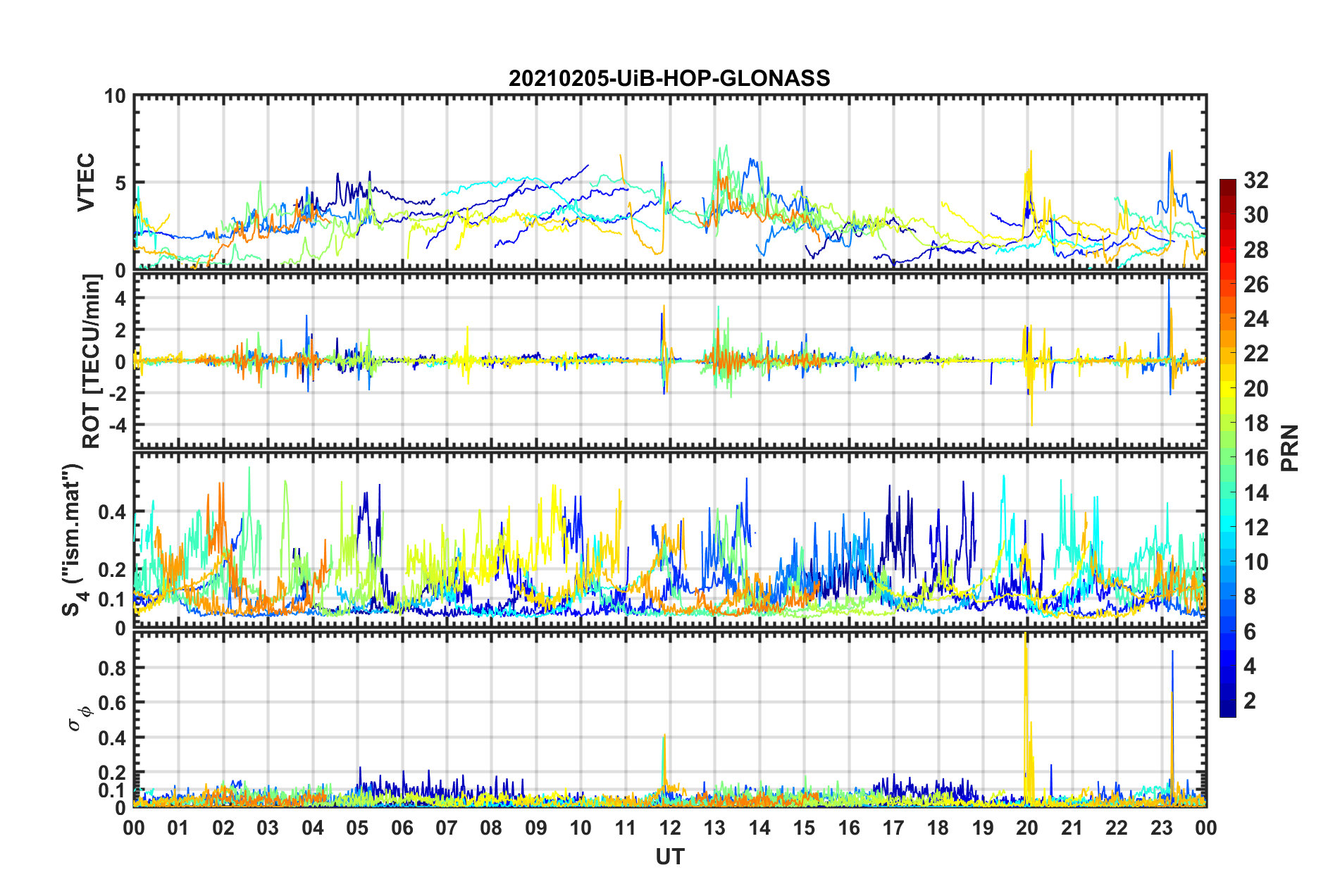Click the PRN colorbar
1340x896 pixels.
coord(1227,448)
